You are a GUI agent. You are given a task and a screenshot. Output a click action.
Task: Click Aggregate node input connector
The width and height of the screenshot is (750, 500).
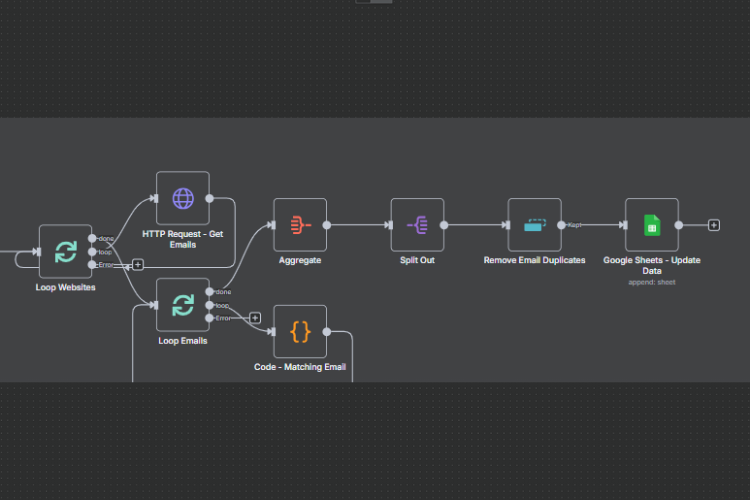click(272, 225)
